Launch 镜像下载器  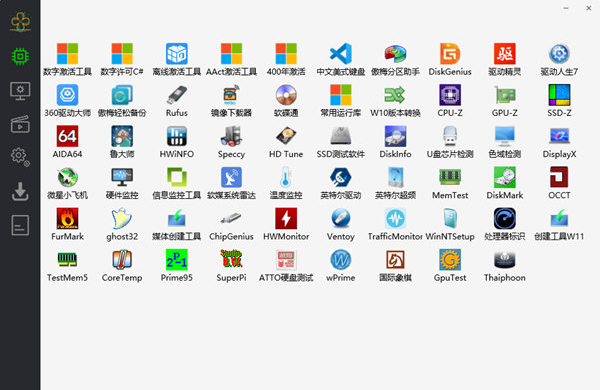click(231, 100)
